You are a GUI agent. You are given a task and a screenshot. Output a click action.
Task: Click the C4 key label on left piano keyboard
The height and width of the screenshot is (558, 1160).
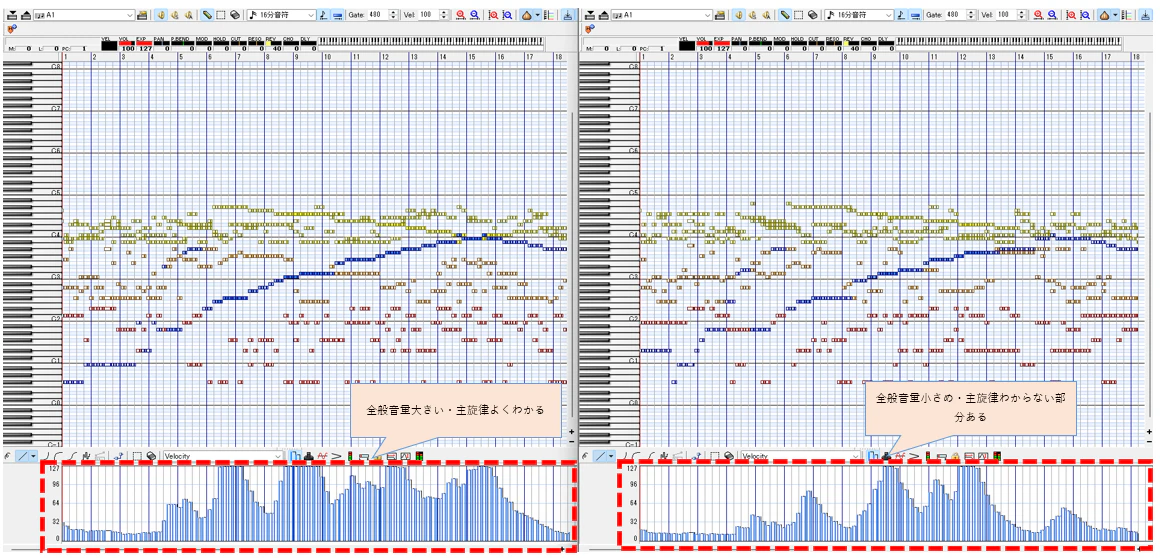(x=55, y=235)
